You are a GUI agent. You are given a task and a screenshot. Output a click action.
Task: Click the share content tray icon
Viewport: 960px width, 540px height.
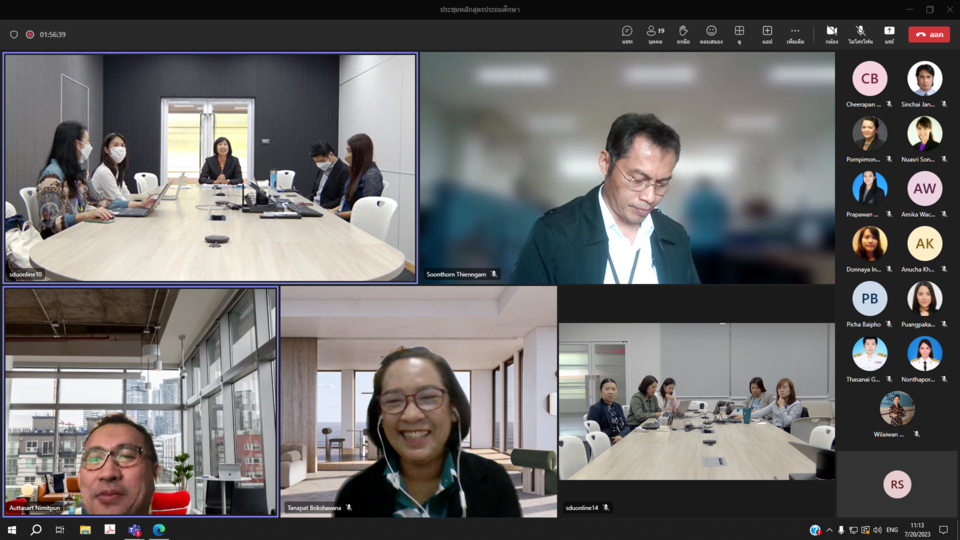click(889, 34)
